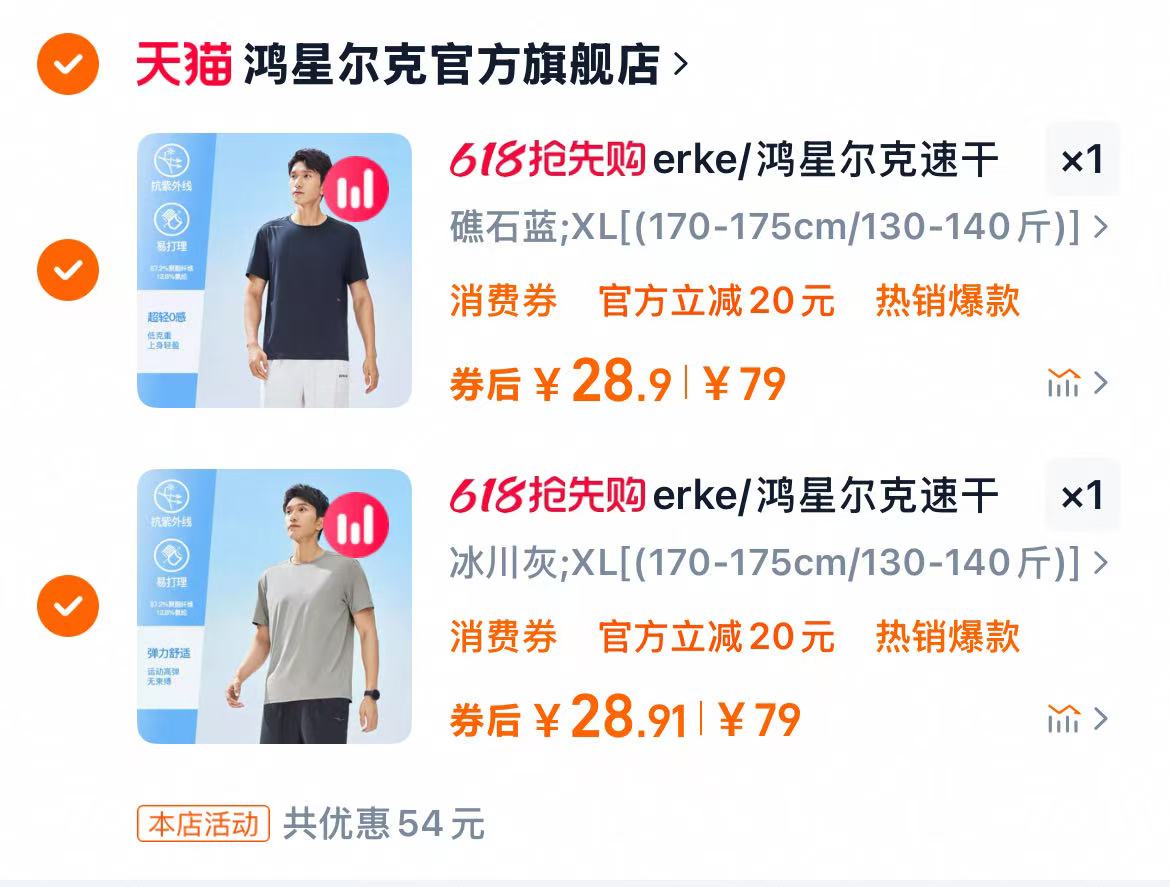The image size is (1170, 887).
Task: Open price trend icon for first item
Action: tap(1063, 383)
